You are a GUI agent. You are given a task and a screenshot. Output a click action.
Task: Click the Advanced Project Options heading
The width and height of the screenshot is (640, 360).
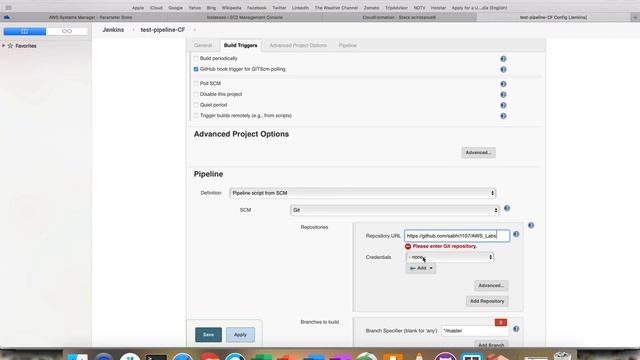241,134
